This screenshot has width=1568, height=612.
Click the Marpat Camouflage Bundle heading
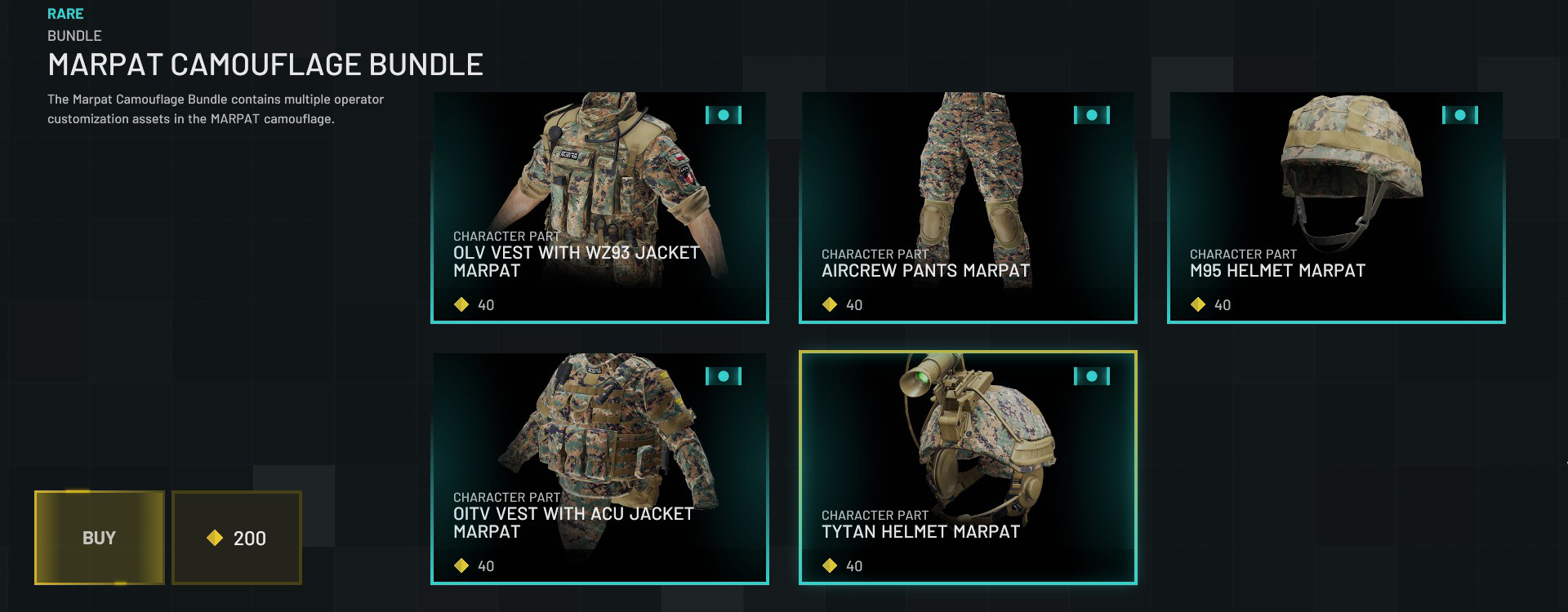[265, 64]
